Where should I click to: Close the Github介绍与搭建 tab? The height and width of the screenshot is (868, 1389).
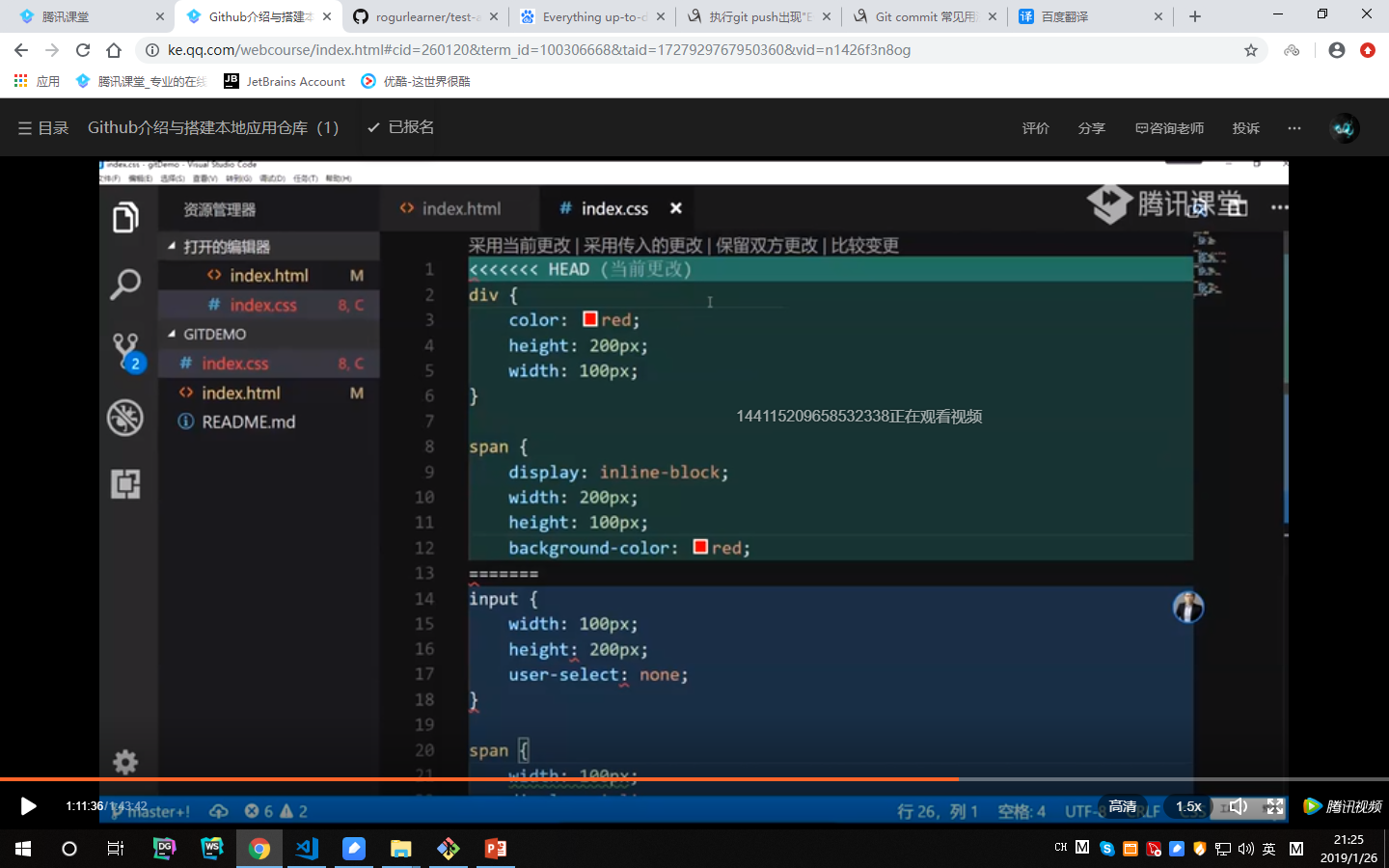tap(327, 16)
